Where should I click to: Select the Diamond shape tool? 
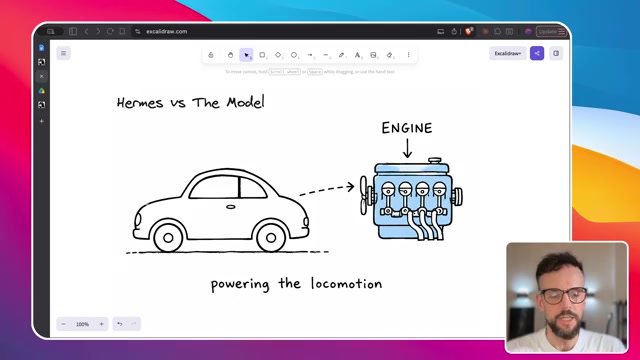pos(278,55)
